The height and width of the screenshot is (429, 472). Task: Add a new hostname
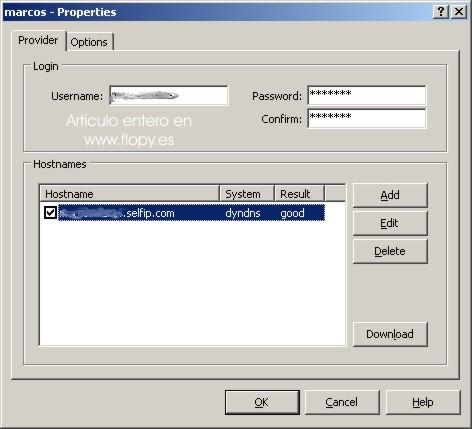390,195
